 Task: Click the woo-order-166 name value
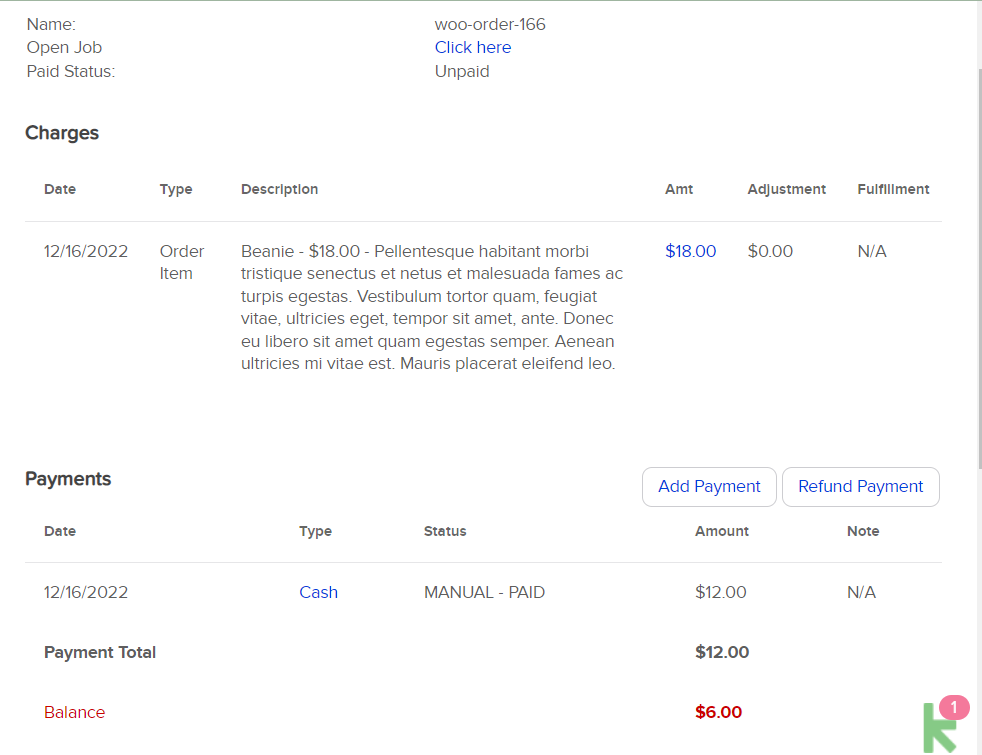[x=490, y=24]
